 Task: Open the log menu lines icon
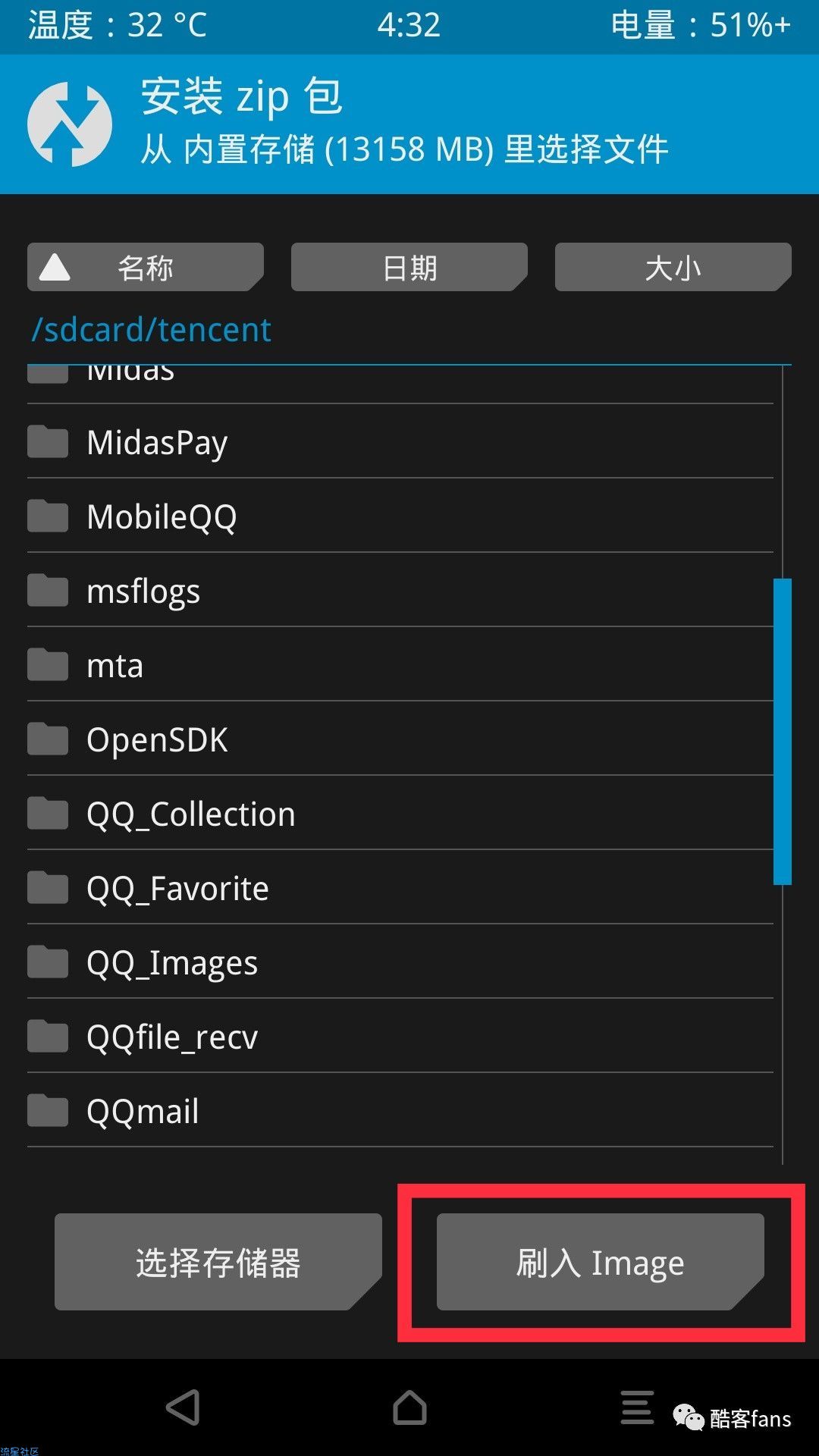click(x=637, y=1407)
